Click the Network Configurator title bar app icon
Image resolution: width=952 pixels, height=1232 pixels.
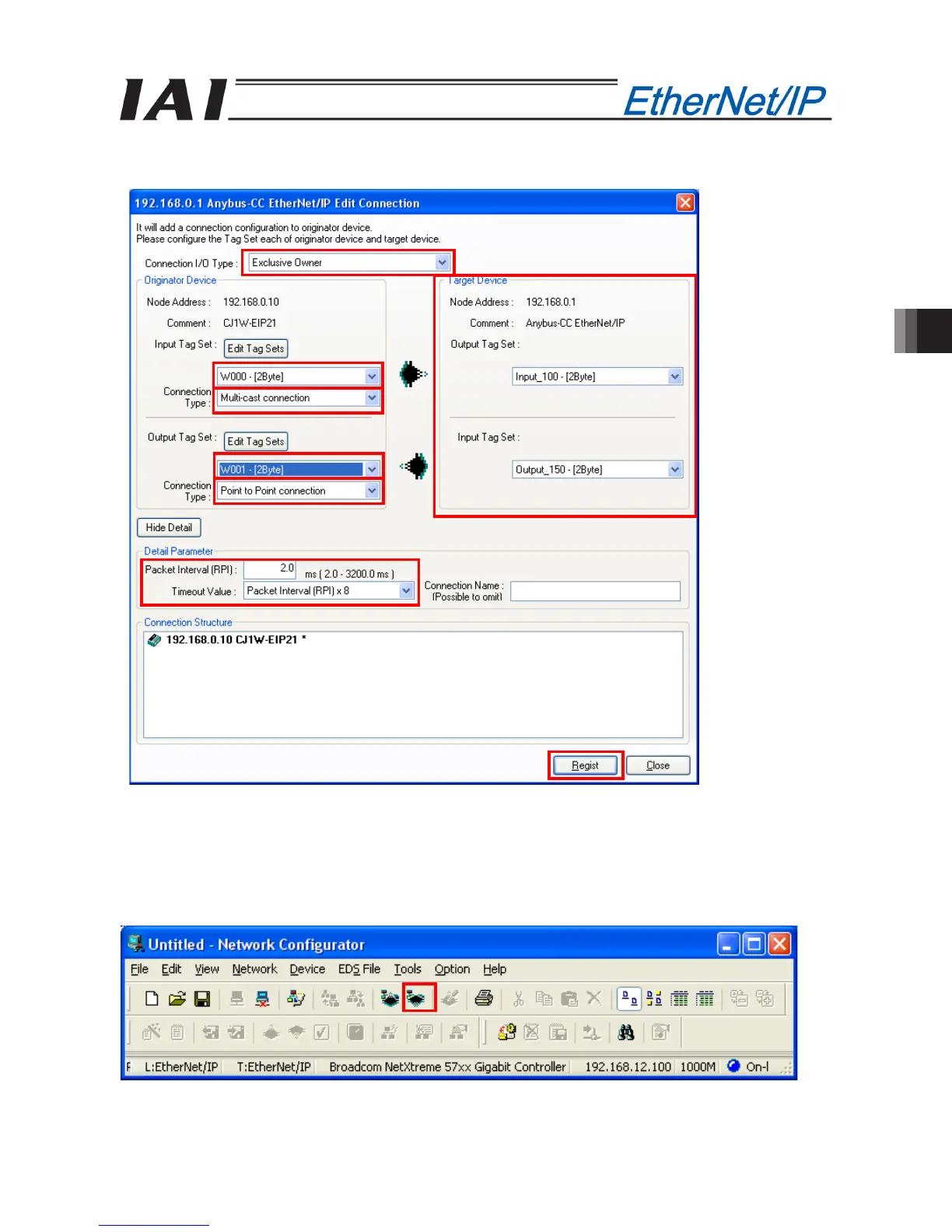click(x=136, y=944)
